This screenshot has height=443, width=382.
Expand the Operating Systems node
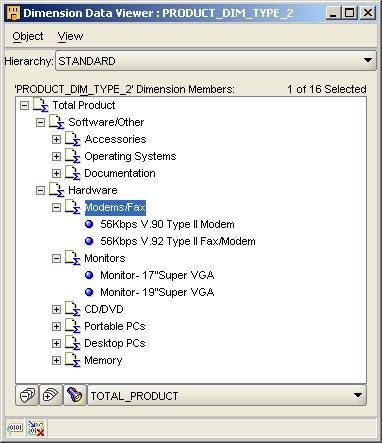tap(56, 156)
